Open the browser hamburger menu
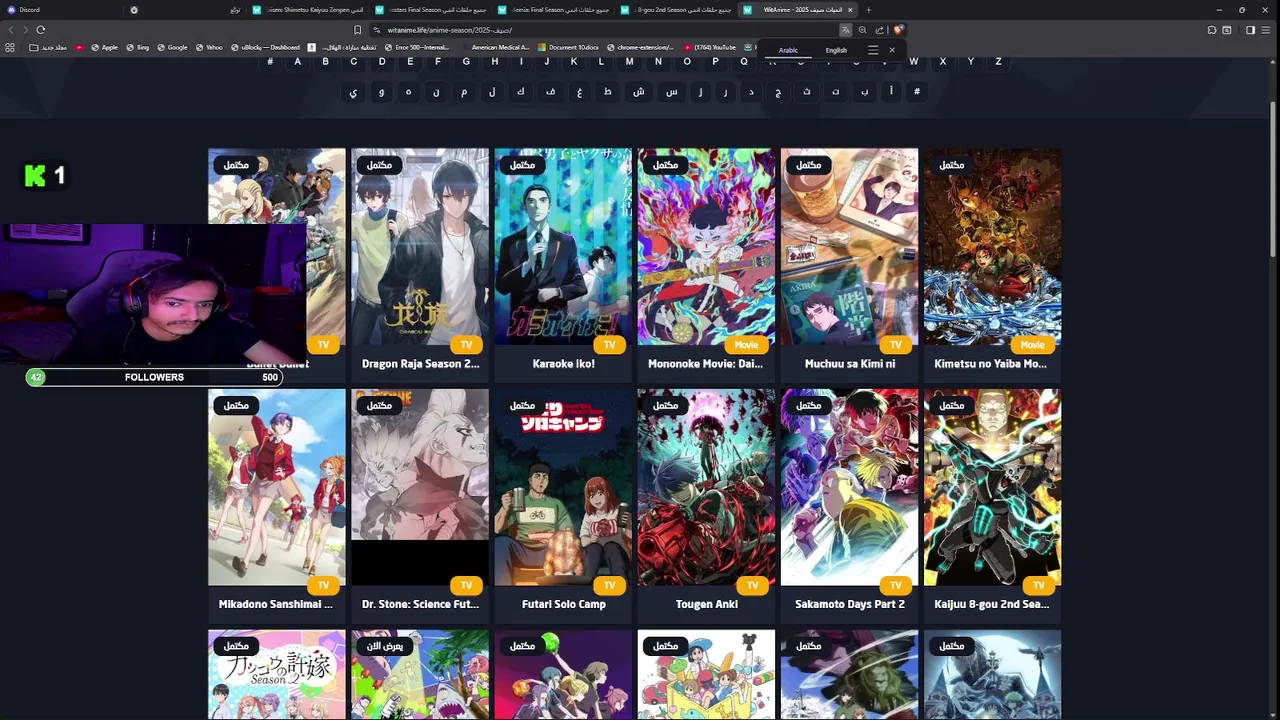The height and width of the screenshot is (720, 1280). point(1266,30)
